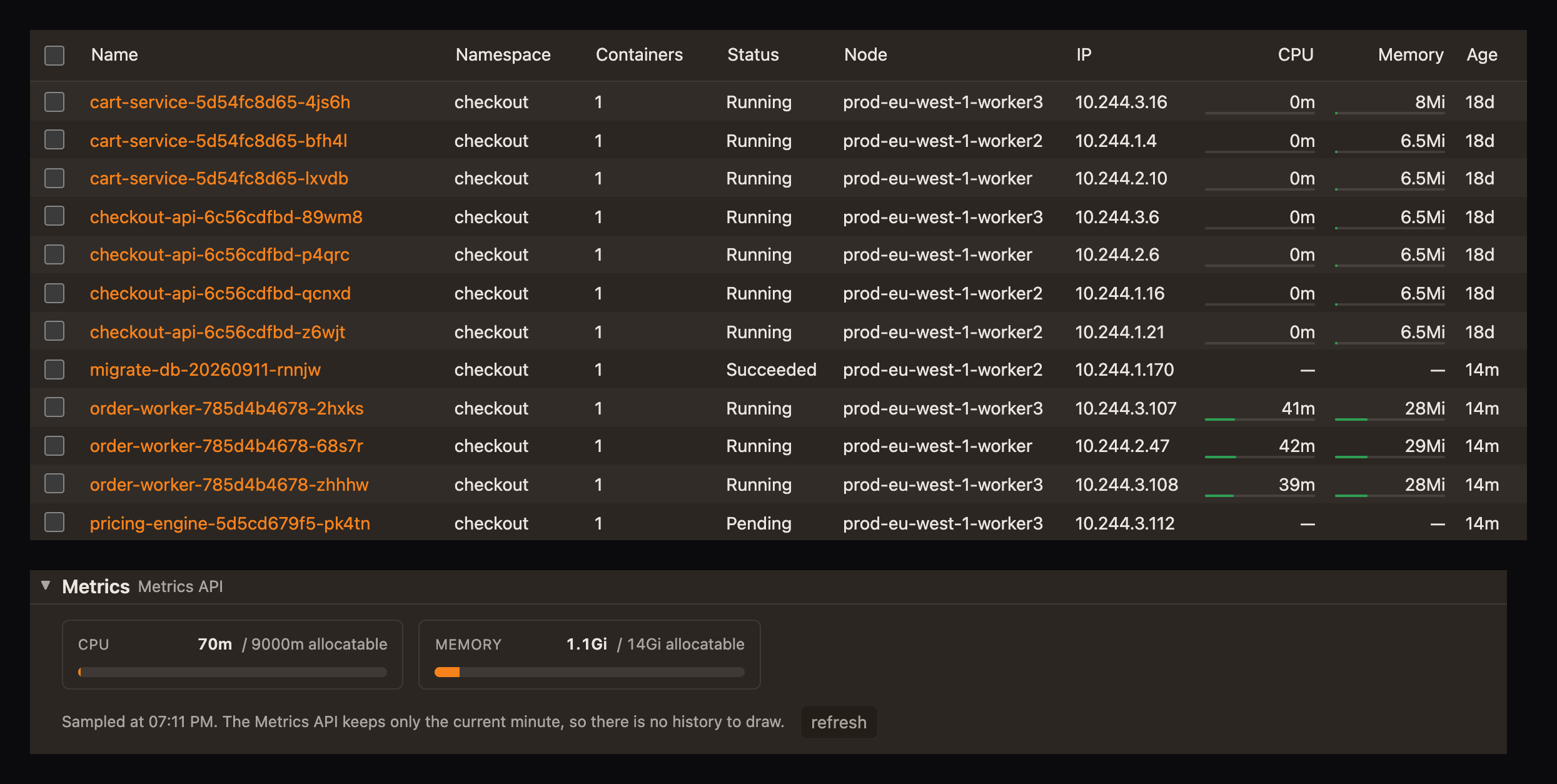This screenshot has height=784, width=1557.
Task: Click the Metrics API subtitle label
Action: (x=180, y=586)
